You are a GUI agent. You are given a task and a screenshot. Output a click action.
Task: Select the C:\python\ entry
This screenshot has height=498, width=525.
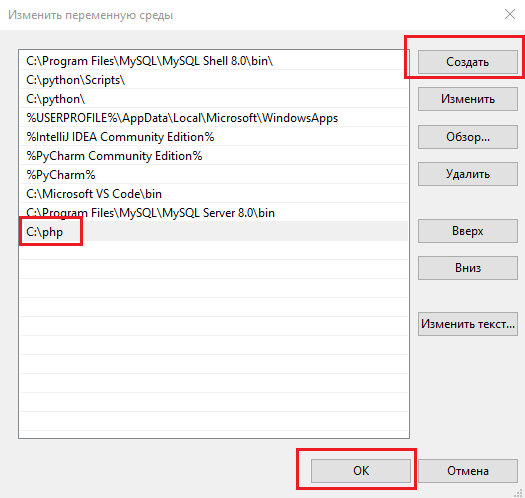214,99
